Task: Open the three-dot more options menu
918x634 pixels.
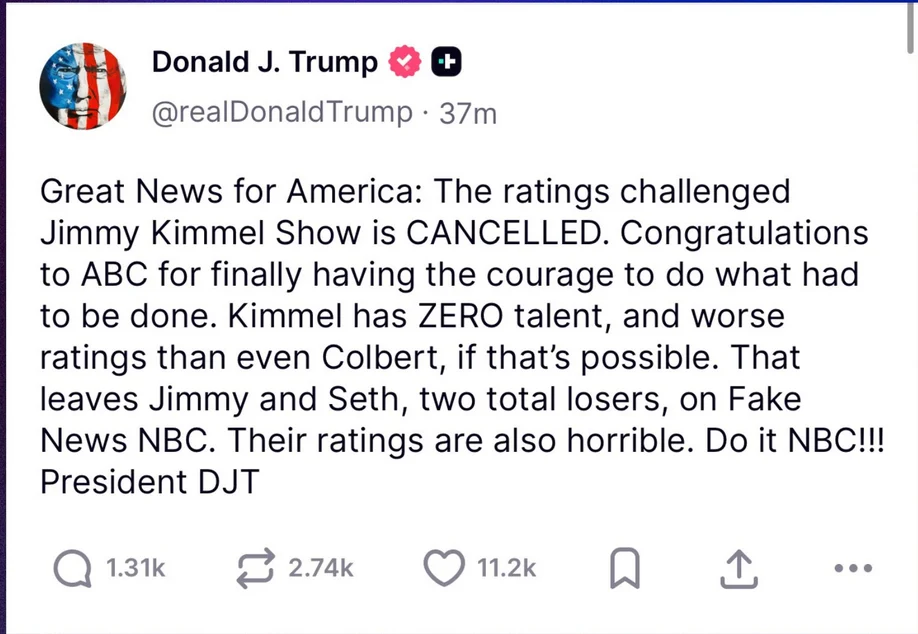Action: click(x=852, y=568)
